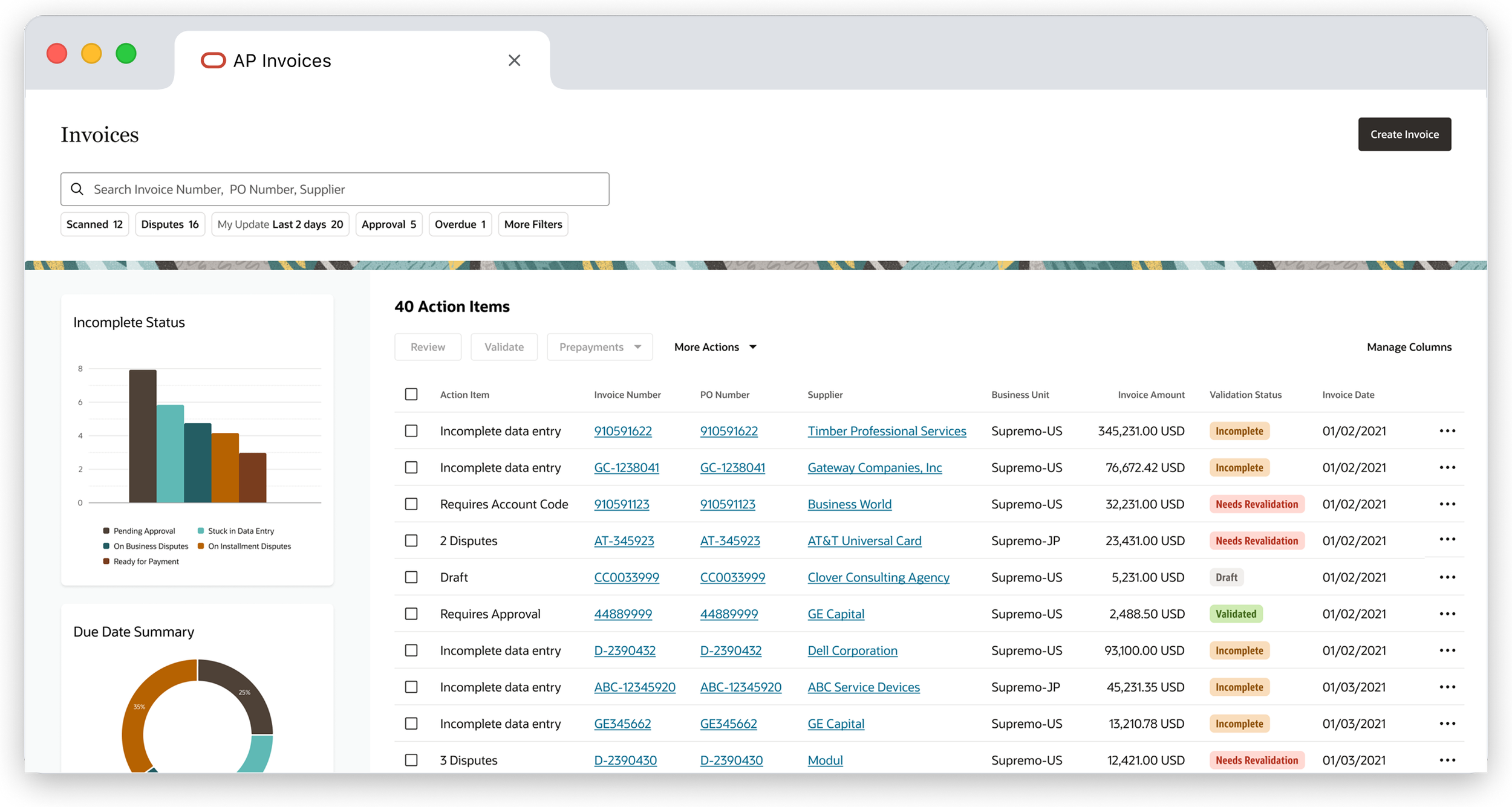This screenshot has width=1512, height=807.
Task: Open three-dot menu for Business World row
Action: coord(1447,504)
